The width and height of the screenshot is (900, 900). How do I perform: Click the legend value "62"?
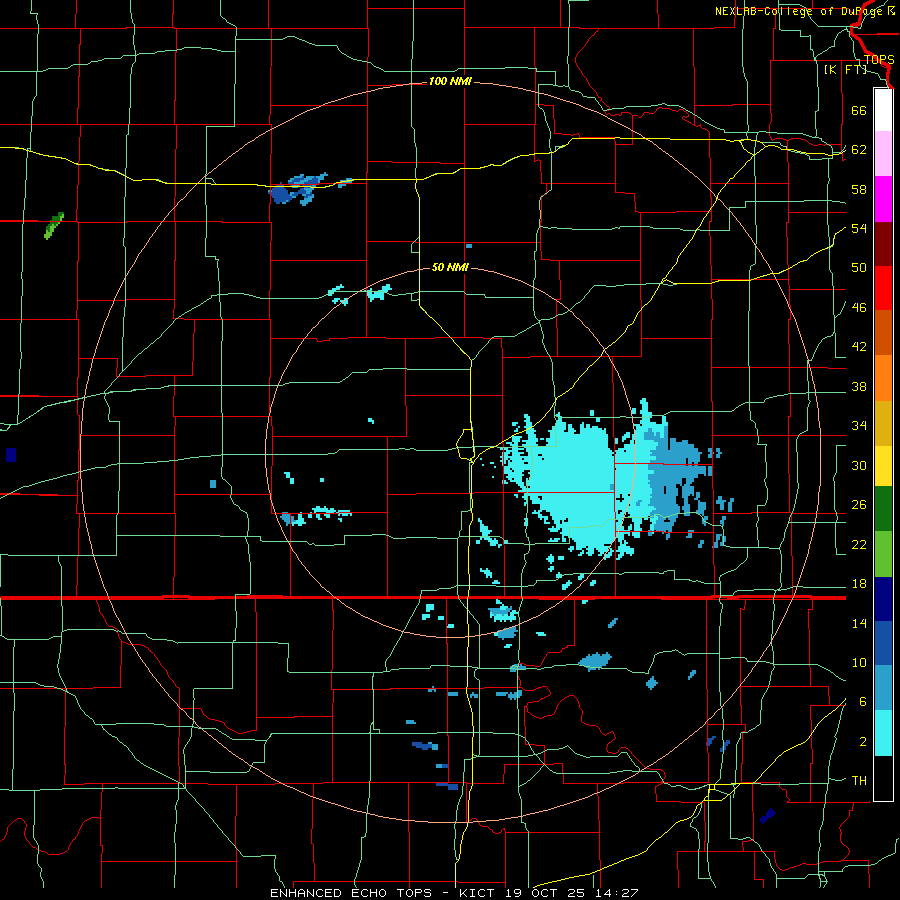[x=859, y=150]
